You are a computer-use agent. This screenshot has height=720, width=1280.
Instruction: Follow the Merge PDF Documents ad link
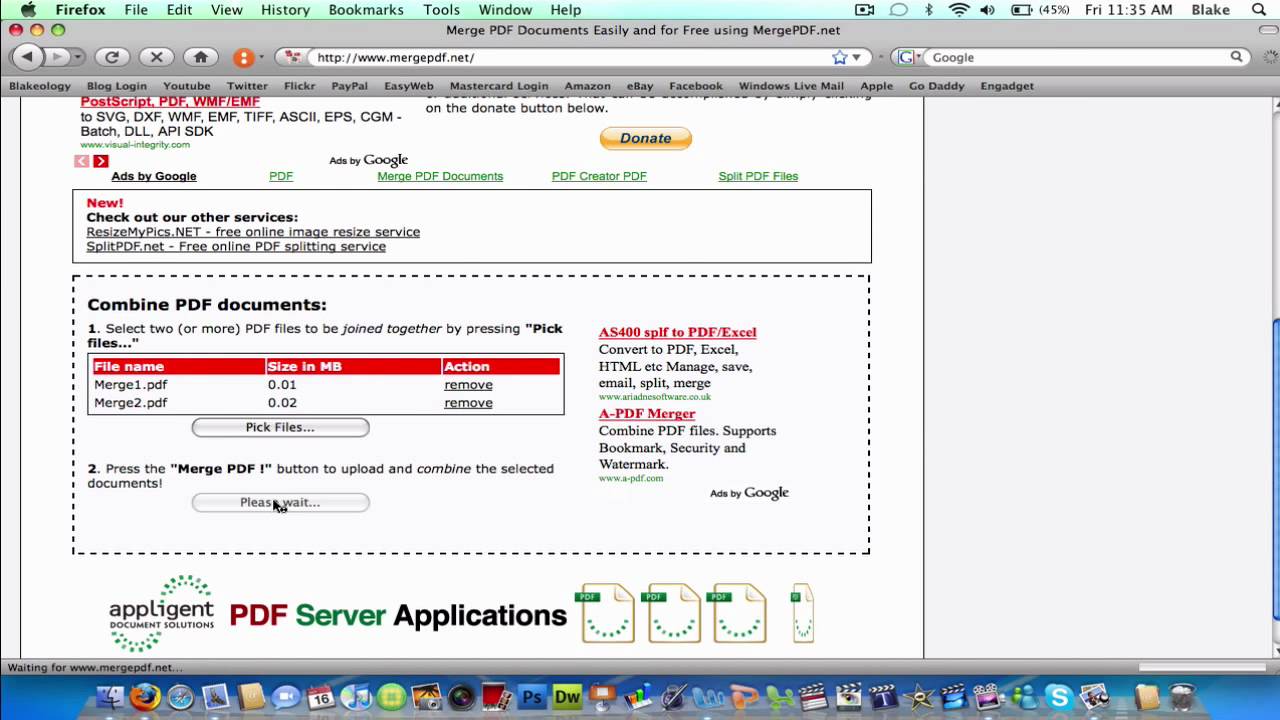pos(440,176)
